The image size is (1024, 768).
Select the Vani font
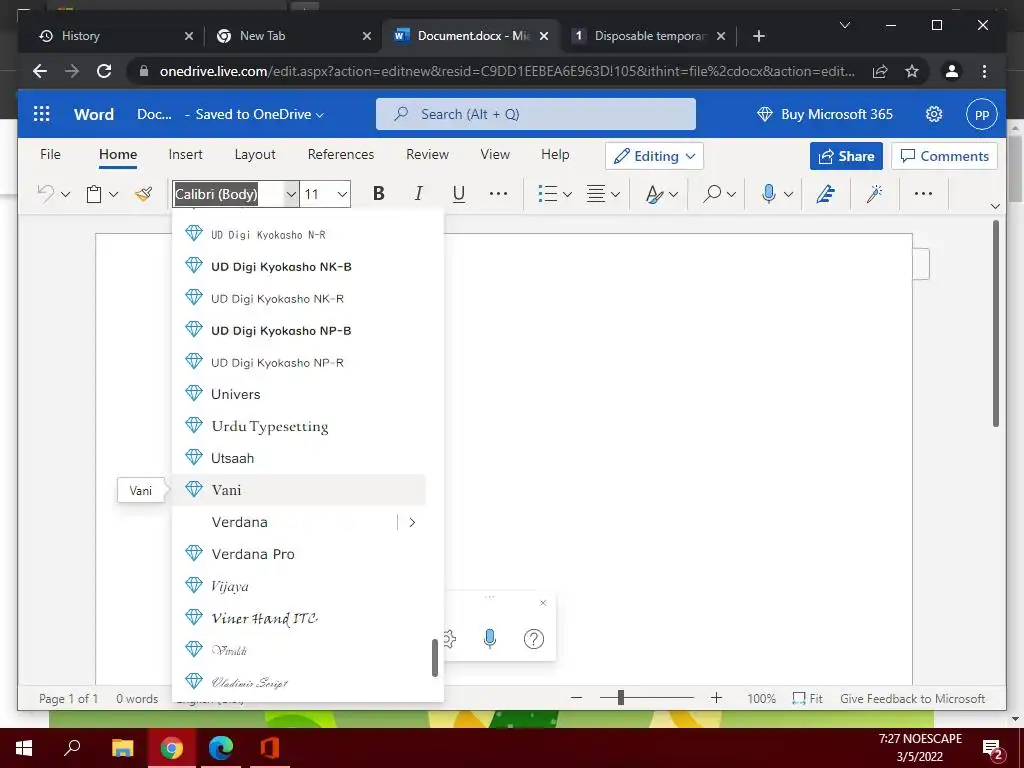(x=299, y=490)
